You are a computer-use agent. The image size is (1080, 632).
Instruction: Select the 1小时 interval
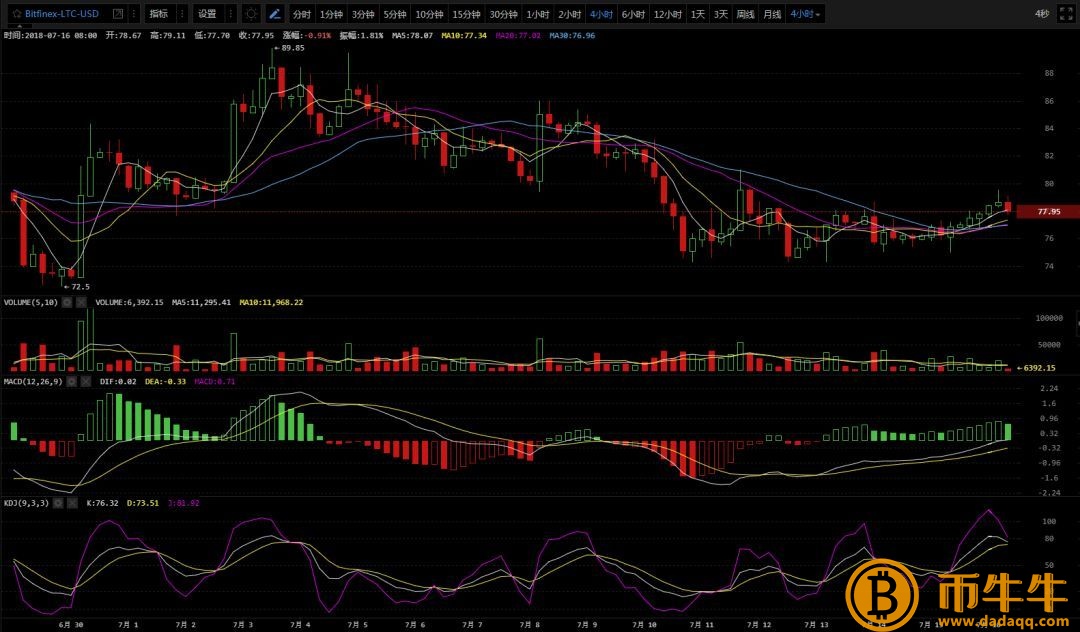point(538,14)
